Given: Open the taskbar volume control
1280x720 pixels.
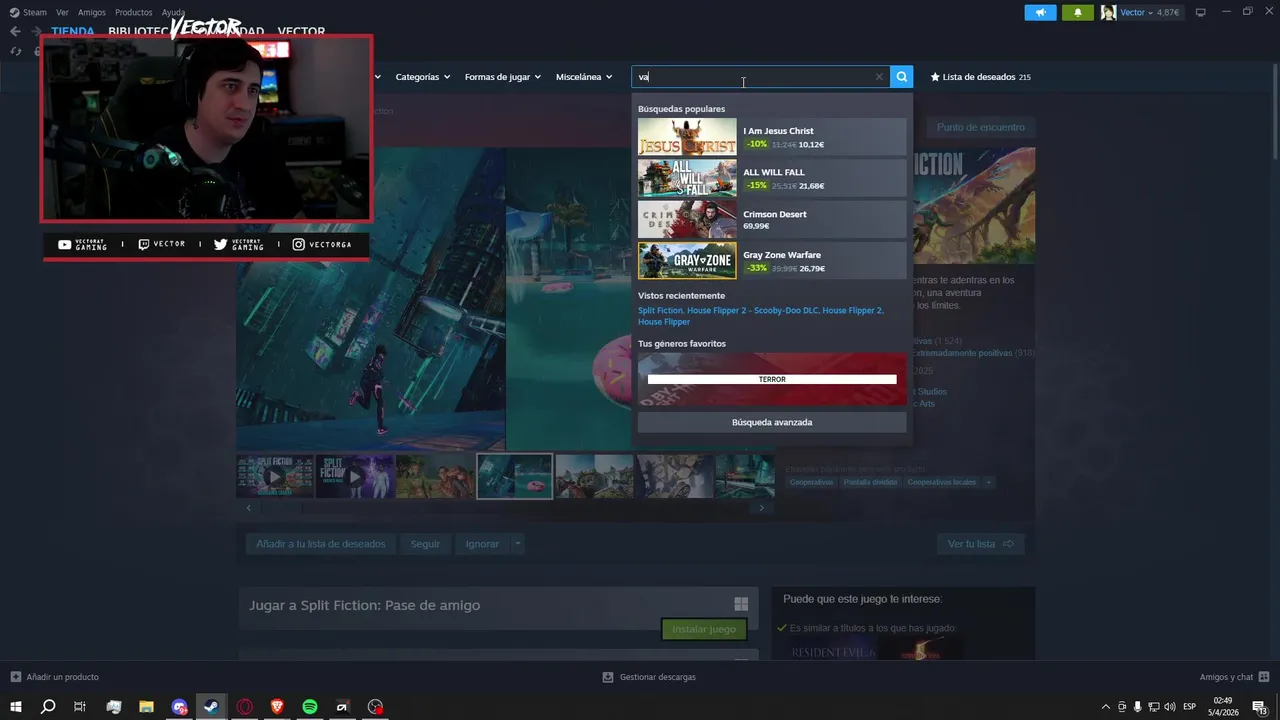Looking at the screenshot, I should pos(1170,707).
